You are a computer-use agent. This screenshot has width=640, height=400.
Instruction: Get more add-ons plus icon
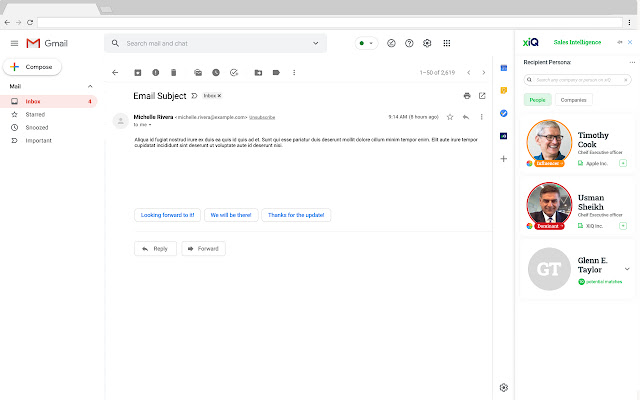(504, 159)
